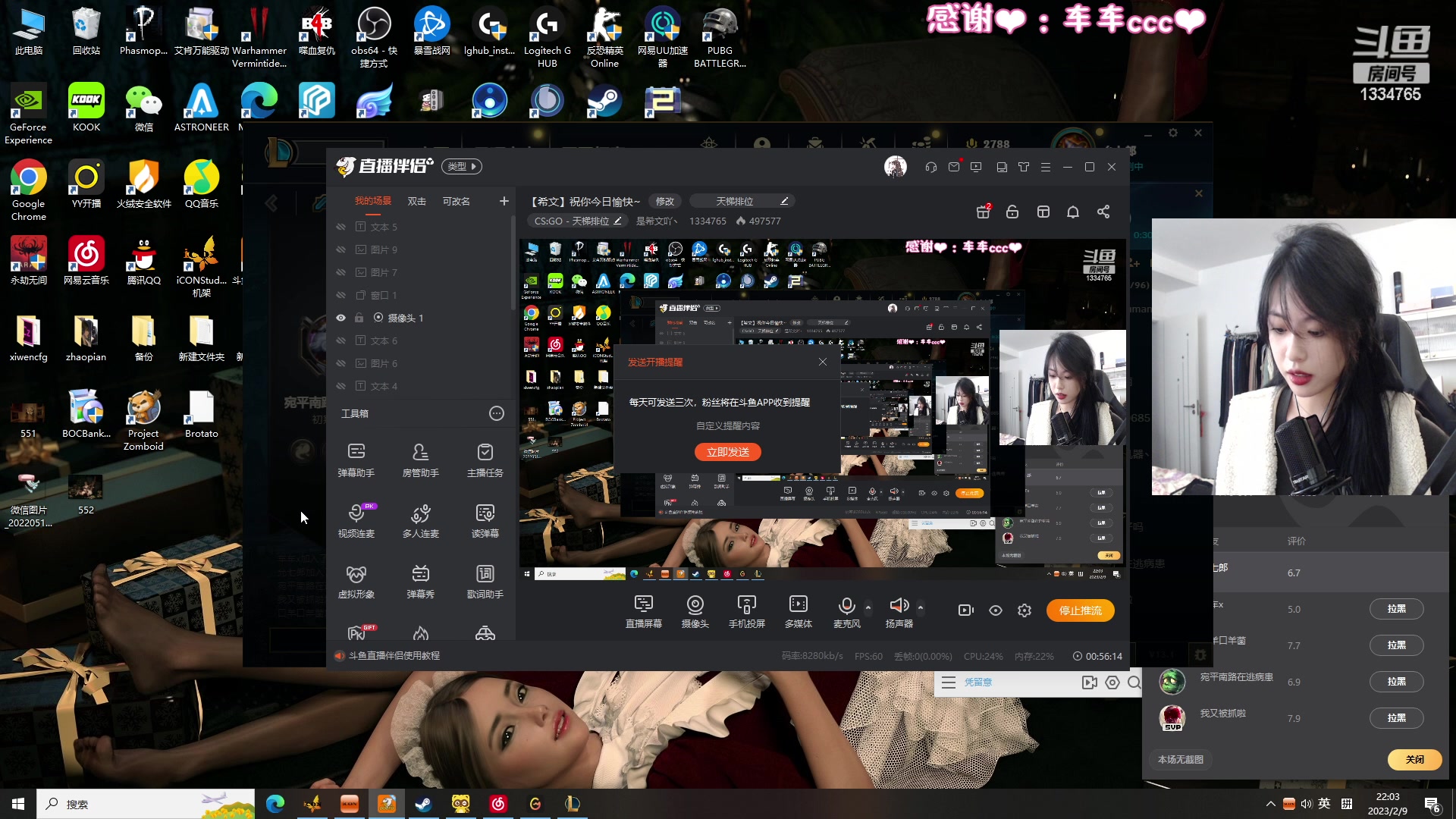1456x819 pixels.
Task: Switch to the 双击 scene tab
Action: [416, 201]
